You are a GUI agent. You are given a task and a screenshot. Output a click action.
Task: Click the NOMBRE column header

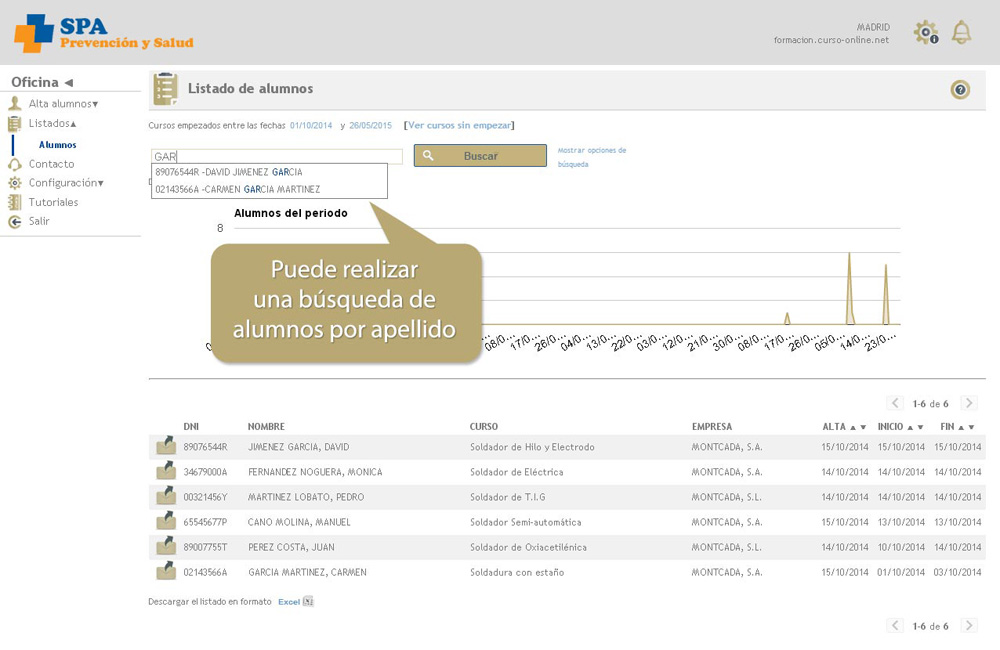coord(266,427)
